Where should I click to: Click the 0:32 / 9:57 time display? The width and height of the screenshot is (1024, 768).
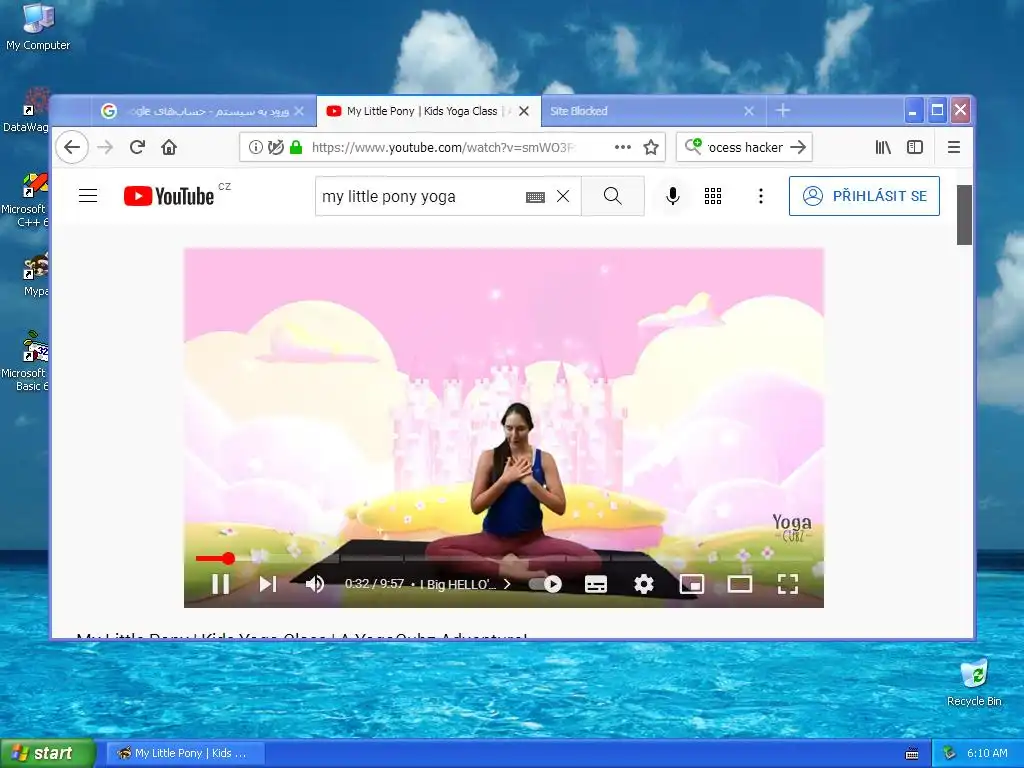pyautogui.click(x=374, y=583)
